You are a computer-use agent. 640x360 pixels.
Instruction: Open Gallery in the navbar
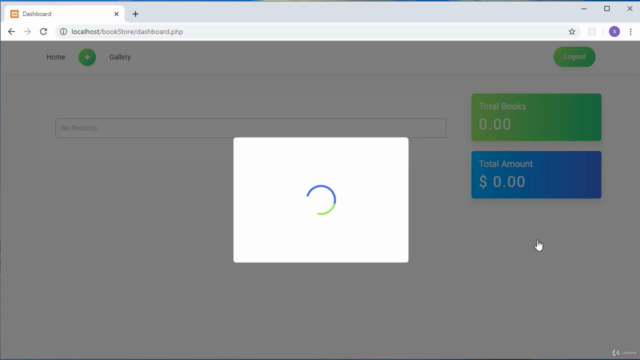click(120, 57)
